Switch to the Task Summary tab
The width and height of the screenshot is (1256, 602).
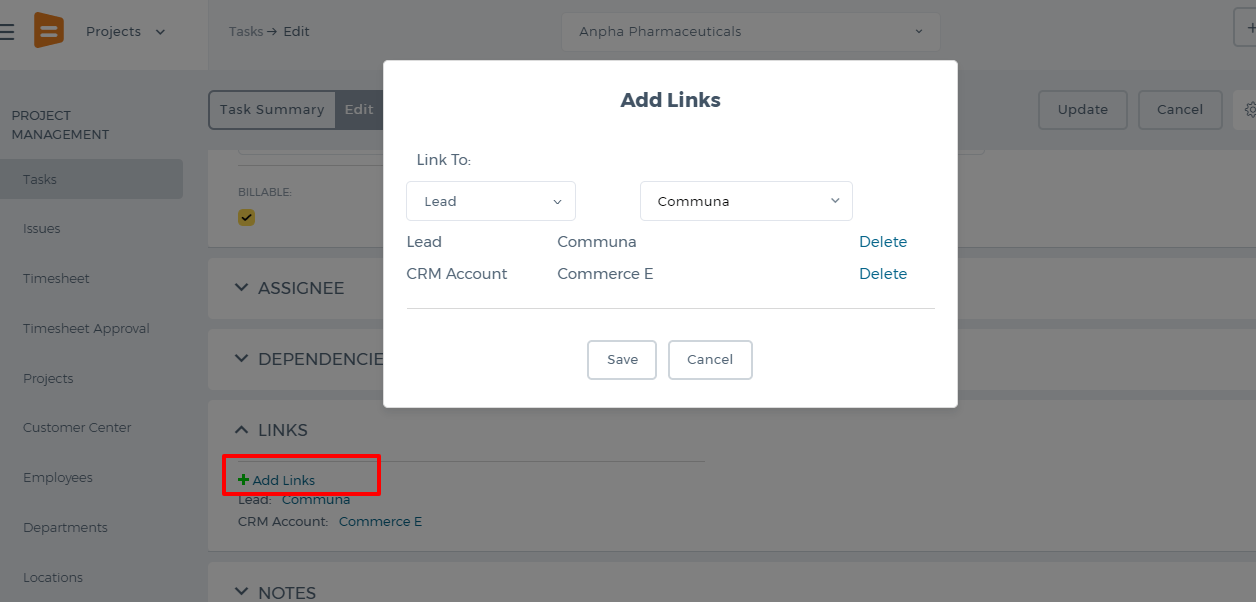tap(272, 110)
